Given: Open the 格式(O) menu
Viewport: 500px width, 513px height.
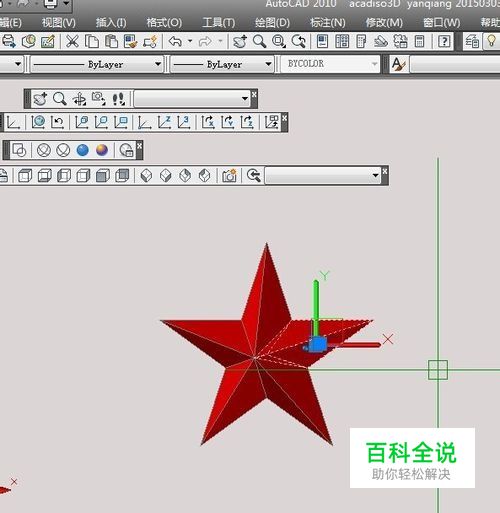Looking at the screenshot, I should (x=164, y=23).
